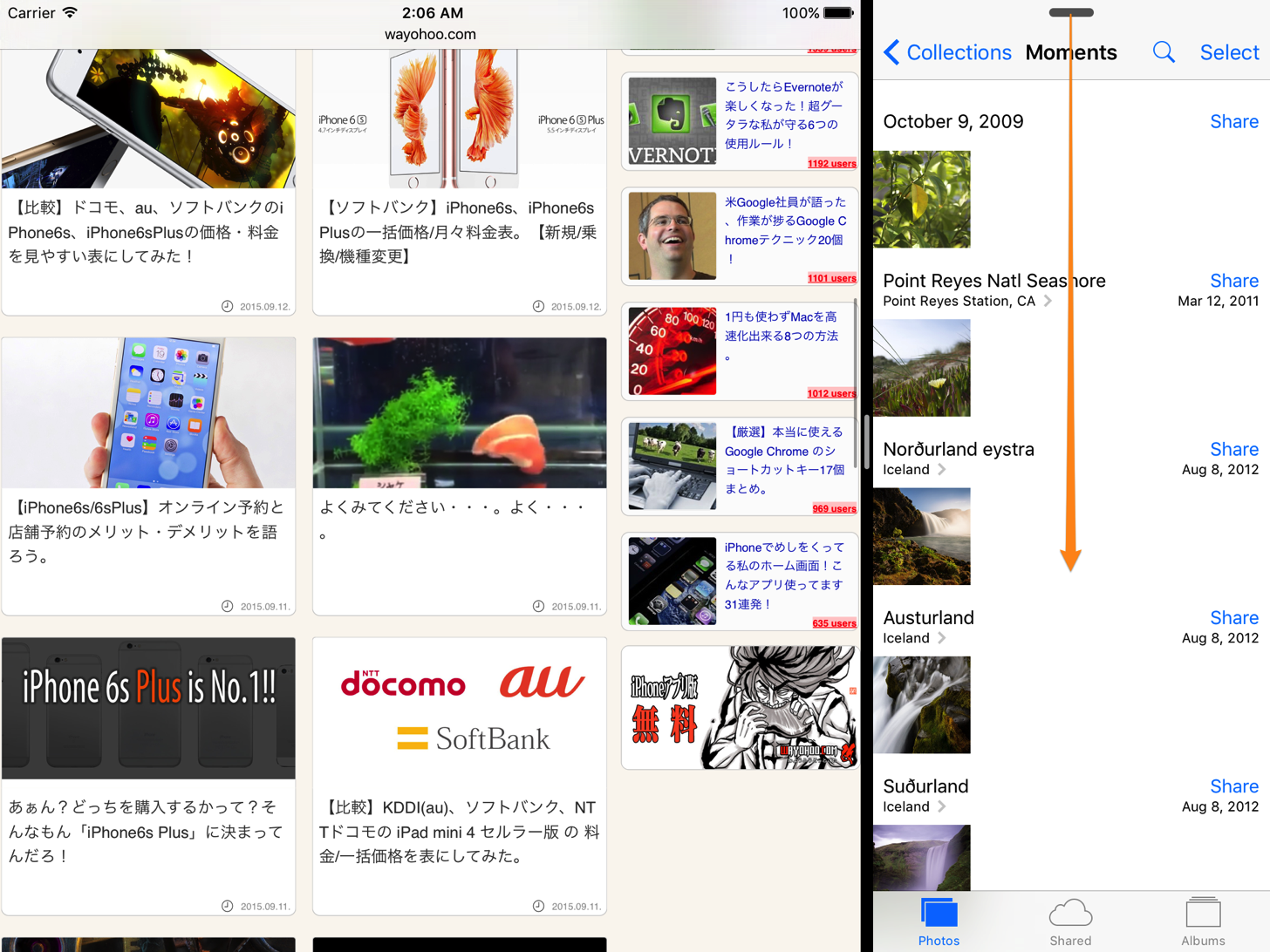Click the clock icon on the aquarium card

[x=539, y=606]
